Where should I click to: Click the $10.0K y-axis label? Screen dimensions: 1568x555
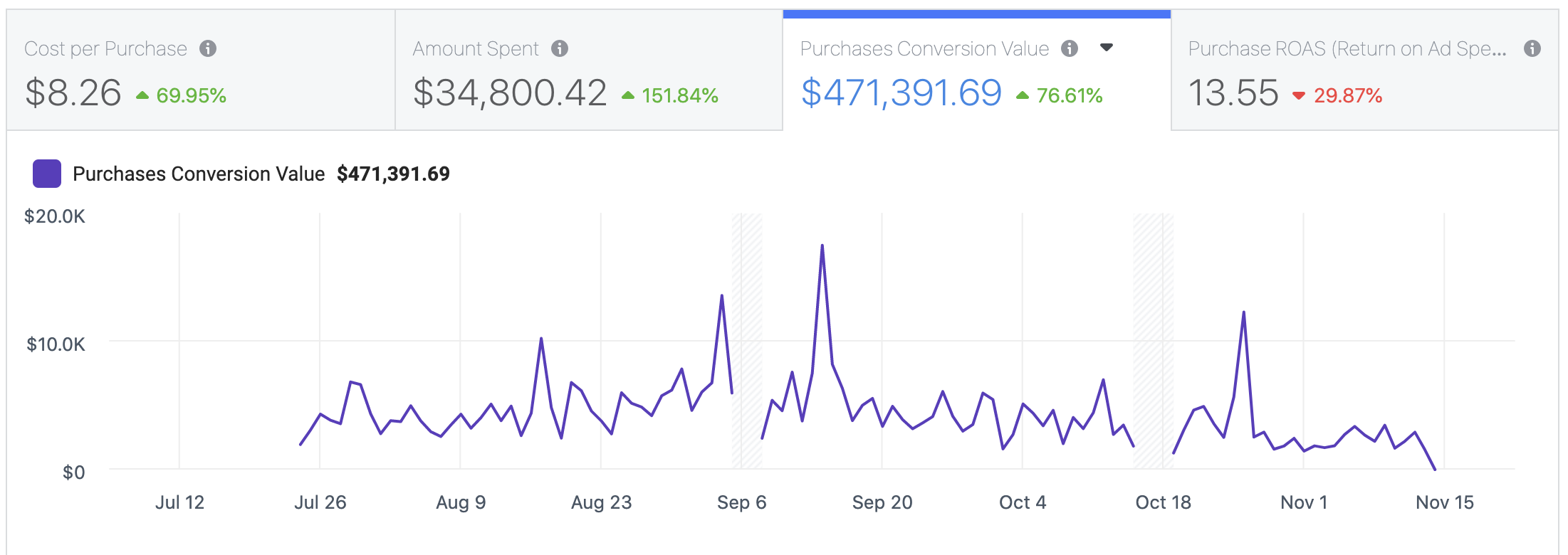click(56, 344)
